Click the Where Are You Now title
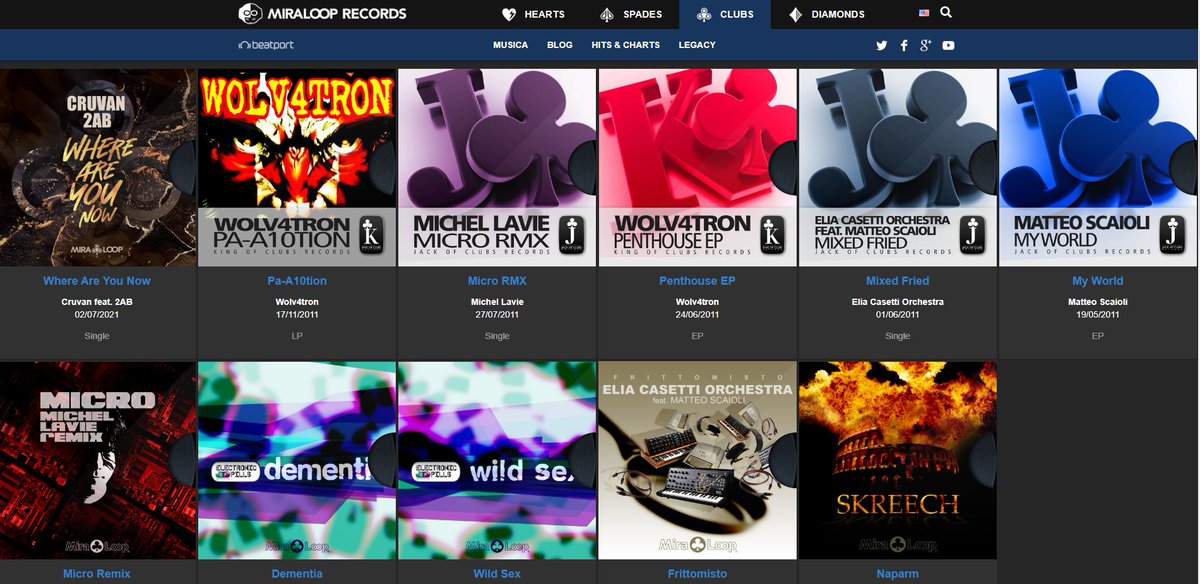The width and height of the screenshot is (1200, 584). (x=97, y=281)
